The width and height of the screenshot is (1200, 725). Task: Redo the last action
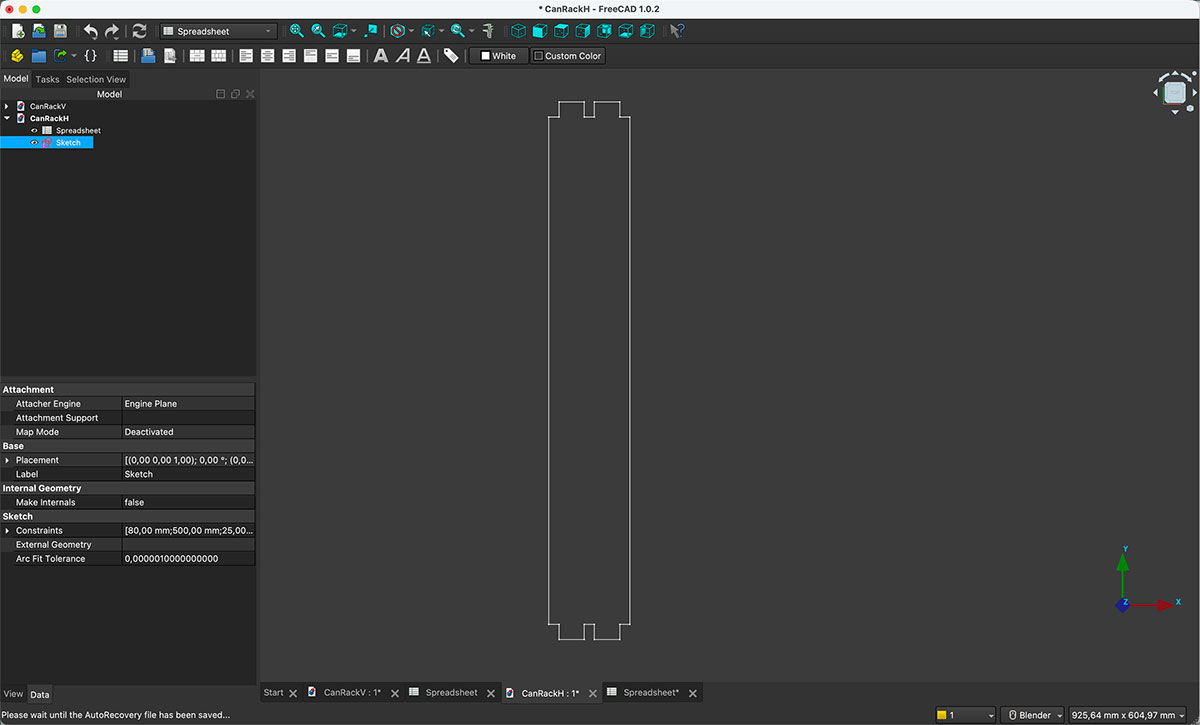tap(112, 31)
